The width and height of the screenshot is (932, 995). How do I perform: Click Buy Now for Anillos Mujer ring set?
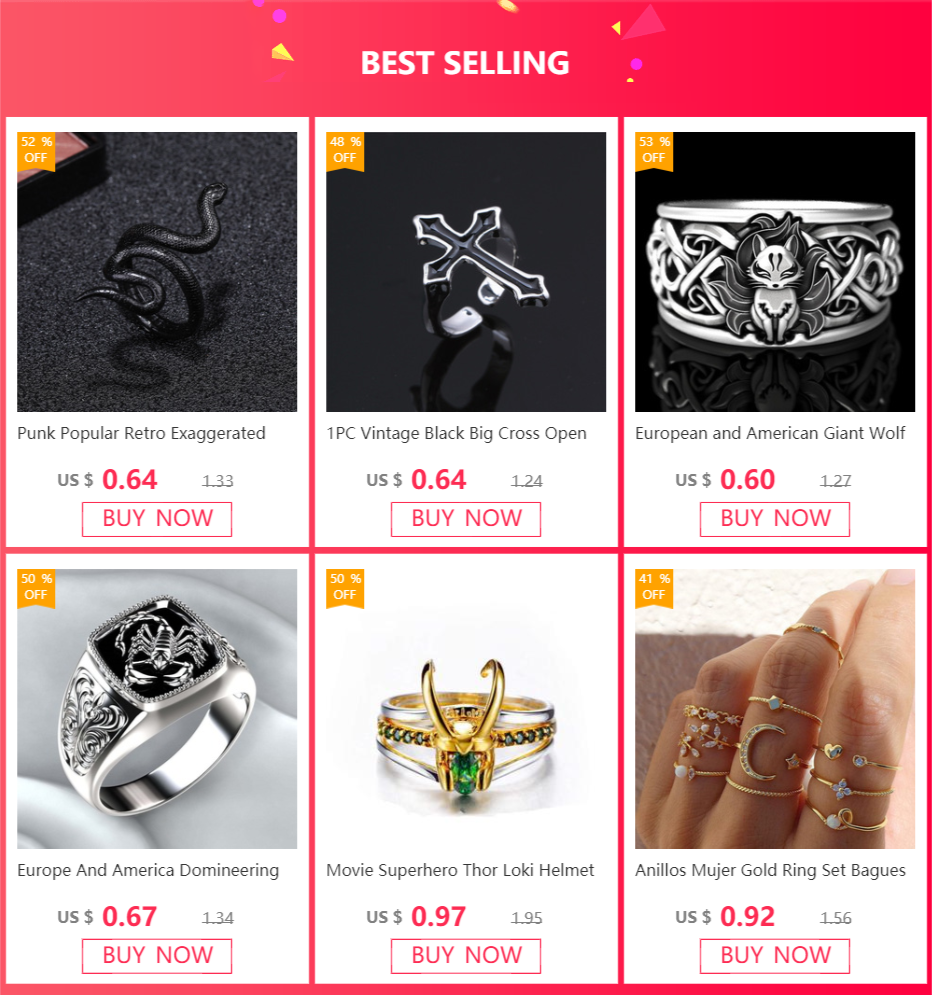775,956
